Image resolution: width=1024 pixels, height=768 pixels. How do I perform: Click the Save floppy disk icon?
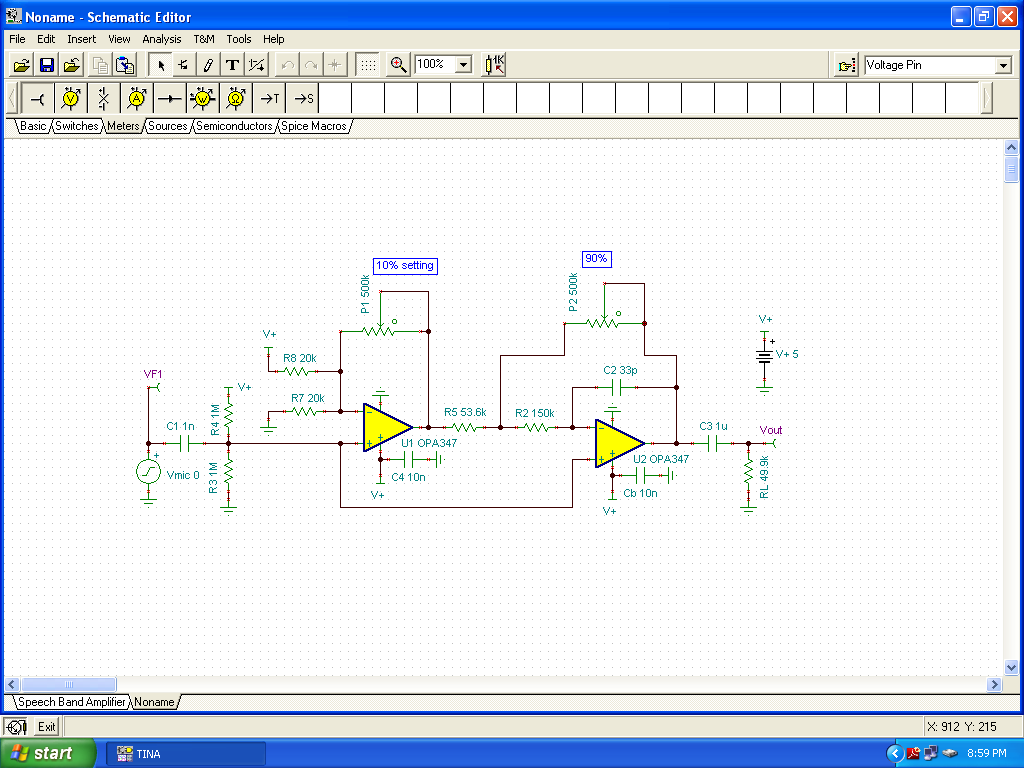(x=47, y=65)
